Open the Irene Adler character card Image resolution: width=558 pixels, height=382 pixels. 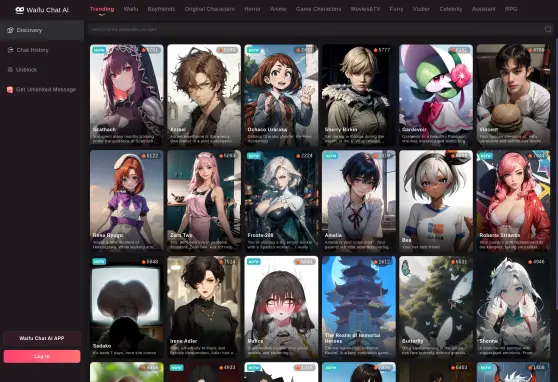tap(204, 307)
